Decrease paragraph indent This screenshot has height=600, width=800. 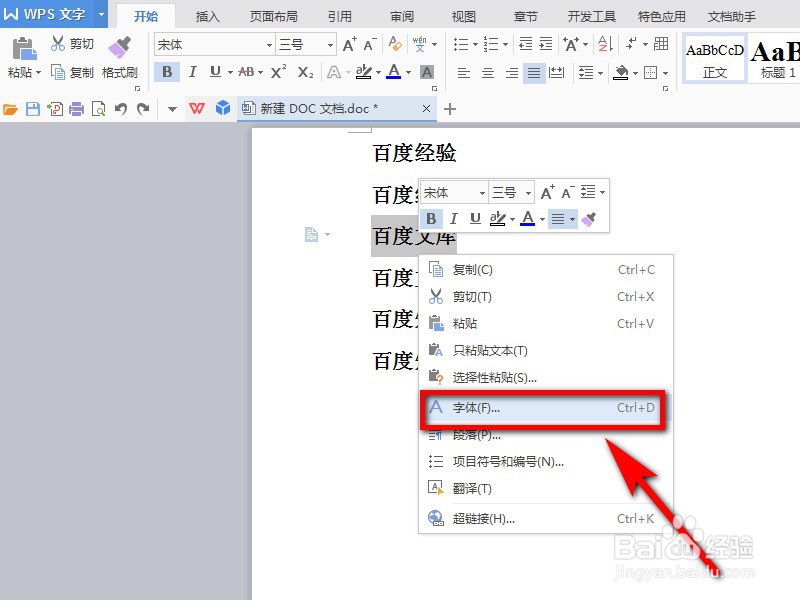point(526,44)
